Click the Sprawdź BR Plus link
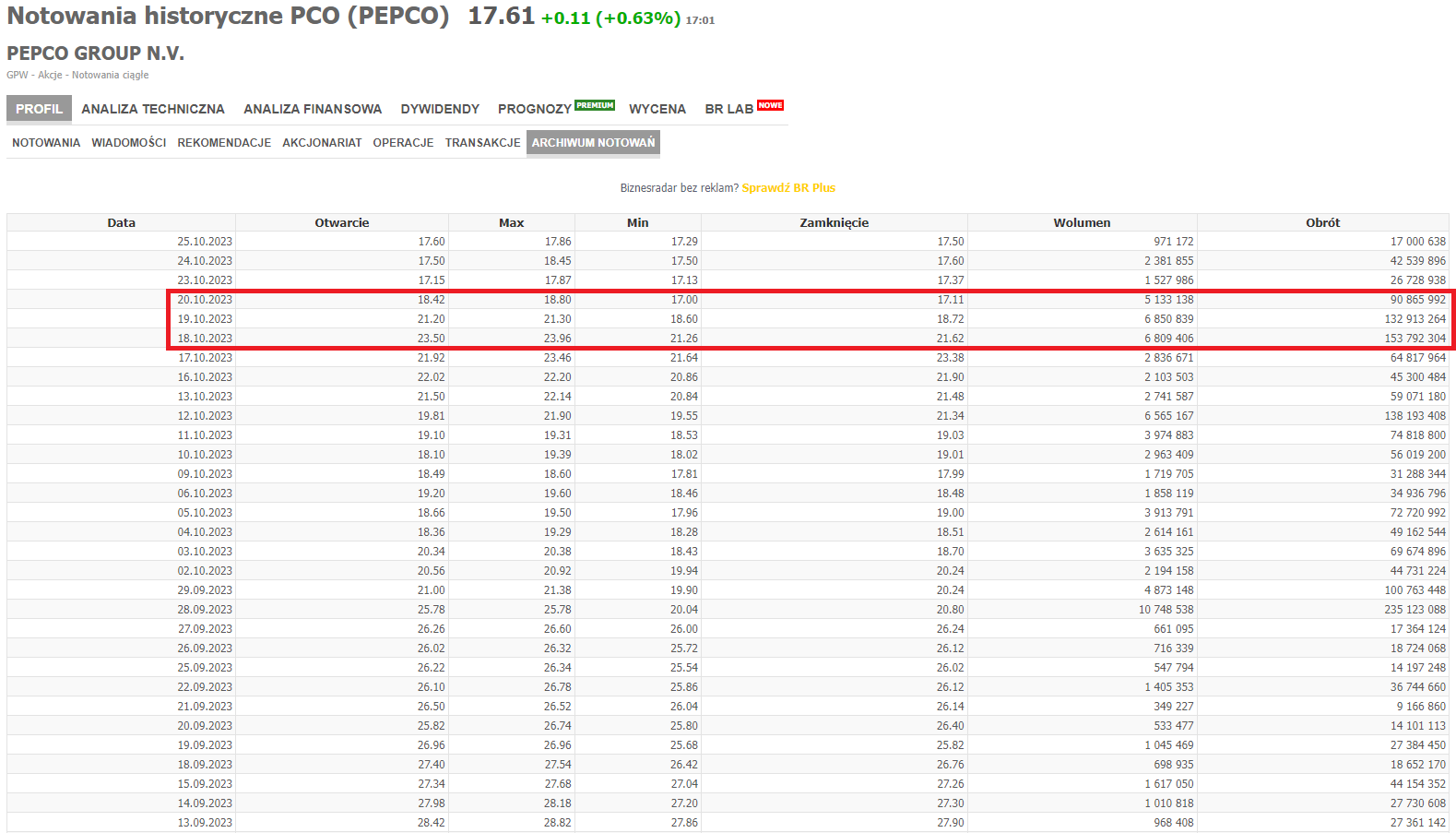Viewport: 1456px width, 833px height. 788,188
